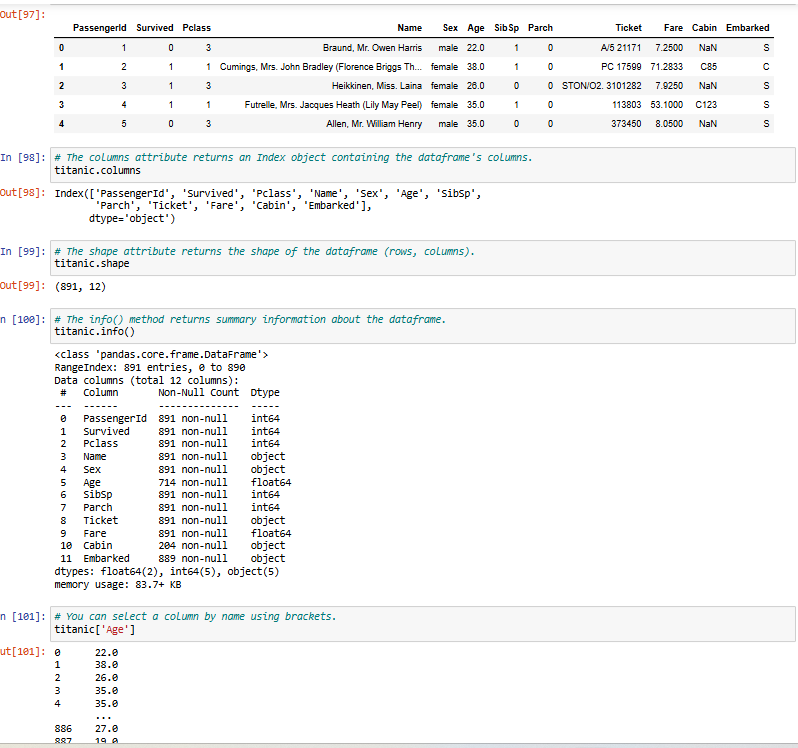Click the titanic.columns code cell
The height and width of the screenshot is (748, 798).
[422, 164]
